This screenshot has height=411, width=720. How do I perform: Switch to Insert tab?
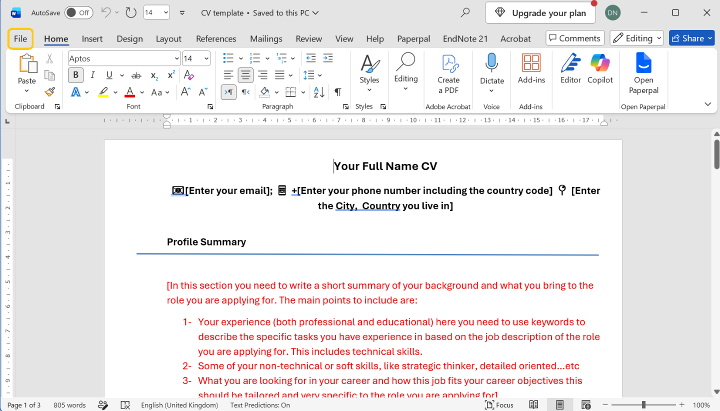pos(92,39)
